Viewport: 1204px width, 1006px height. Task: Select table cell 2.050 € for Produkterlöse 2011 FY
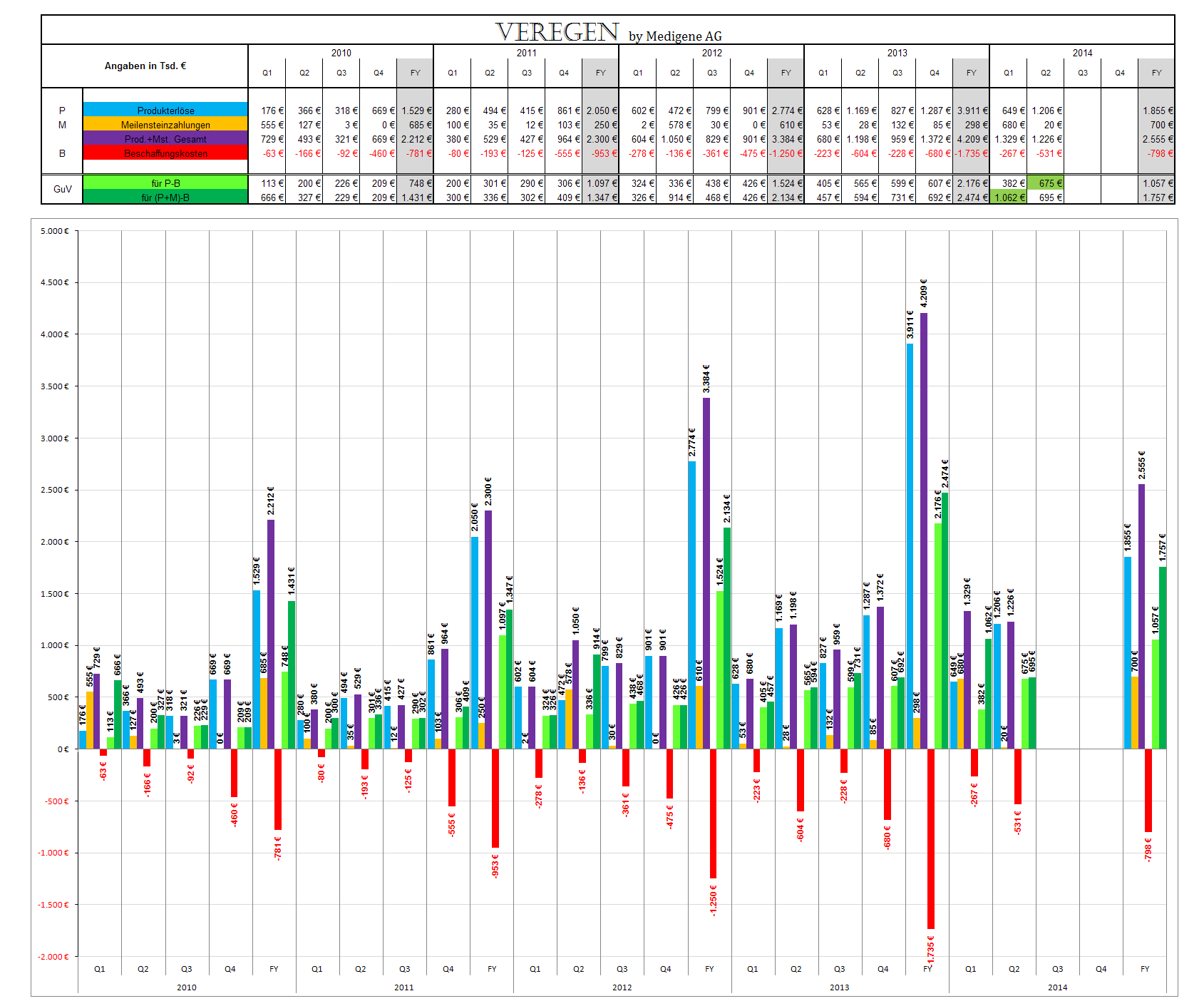pyautogui.click(x=601, y=111)
